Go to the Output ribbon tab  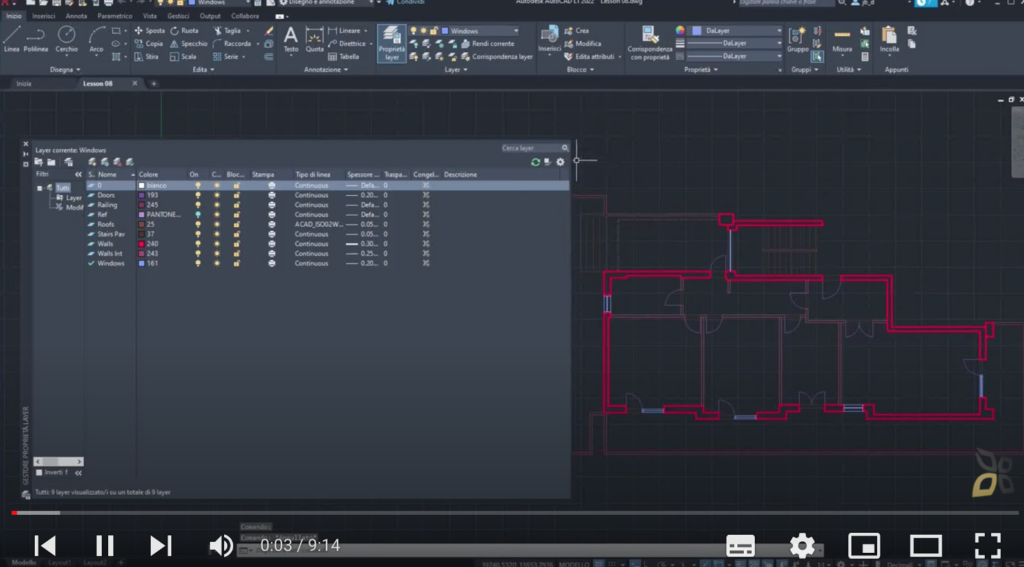pyautogui.click(x=210, y=16)
